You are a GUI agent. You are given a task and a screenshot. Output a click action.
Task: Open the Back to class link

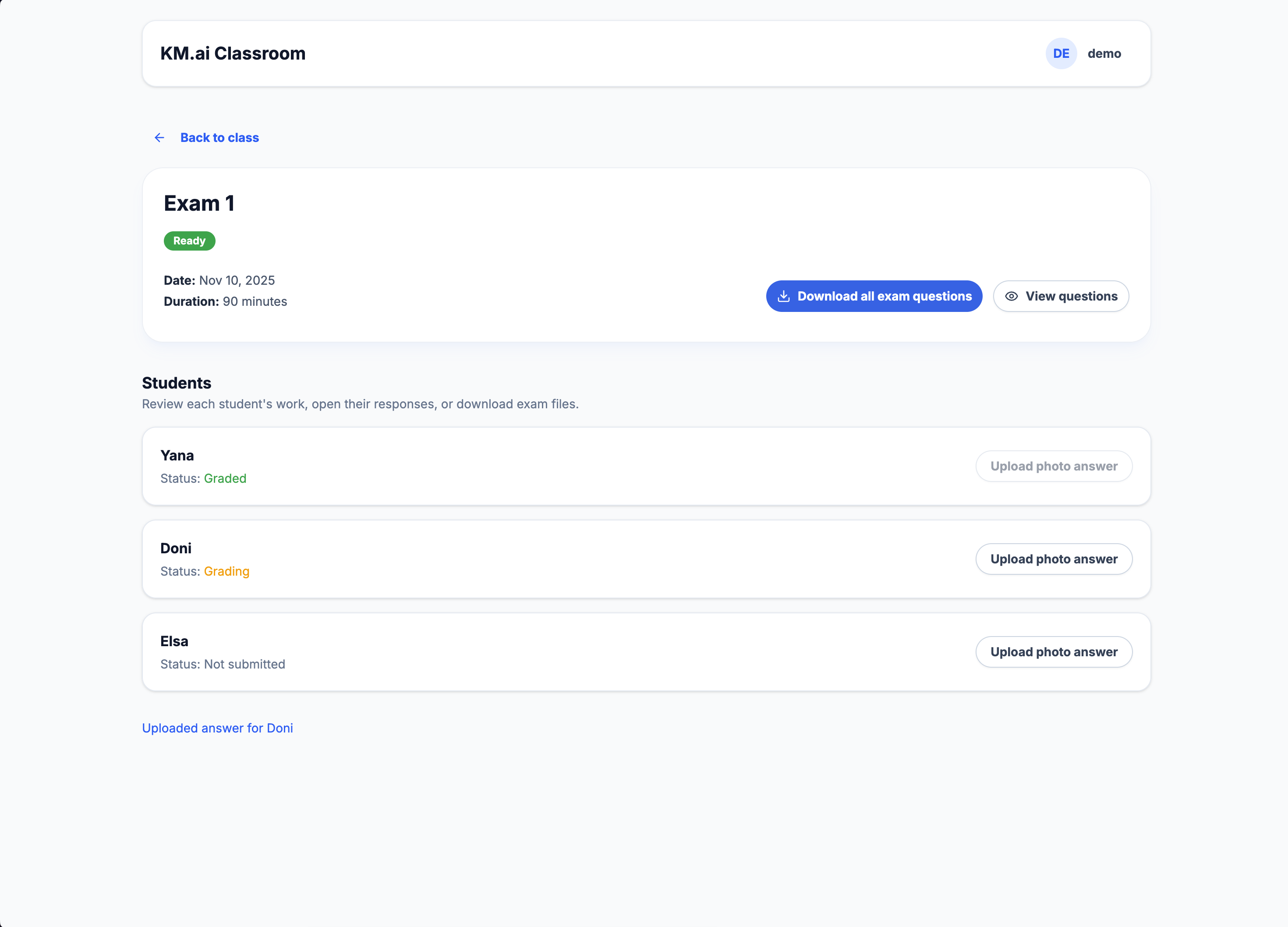click(219, 138)
